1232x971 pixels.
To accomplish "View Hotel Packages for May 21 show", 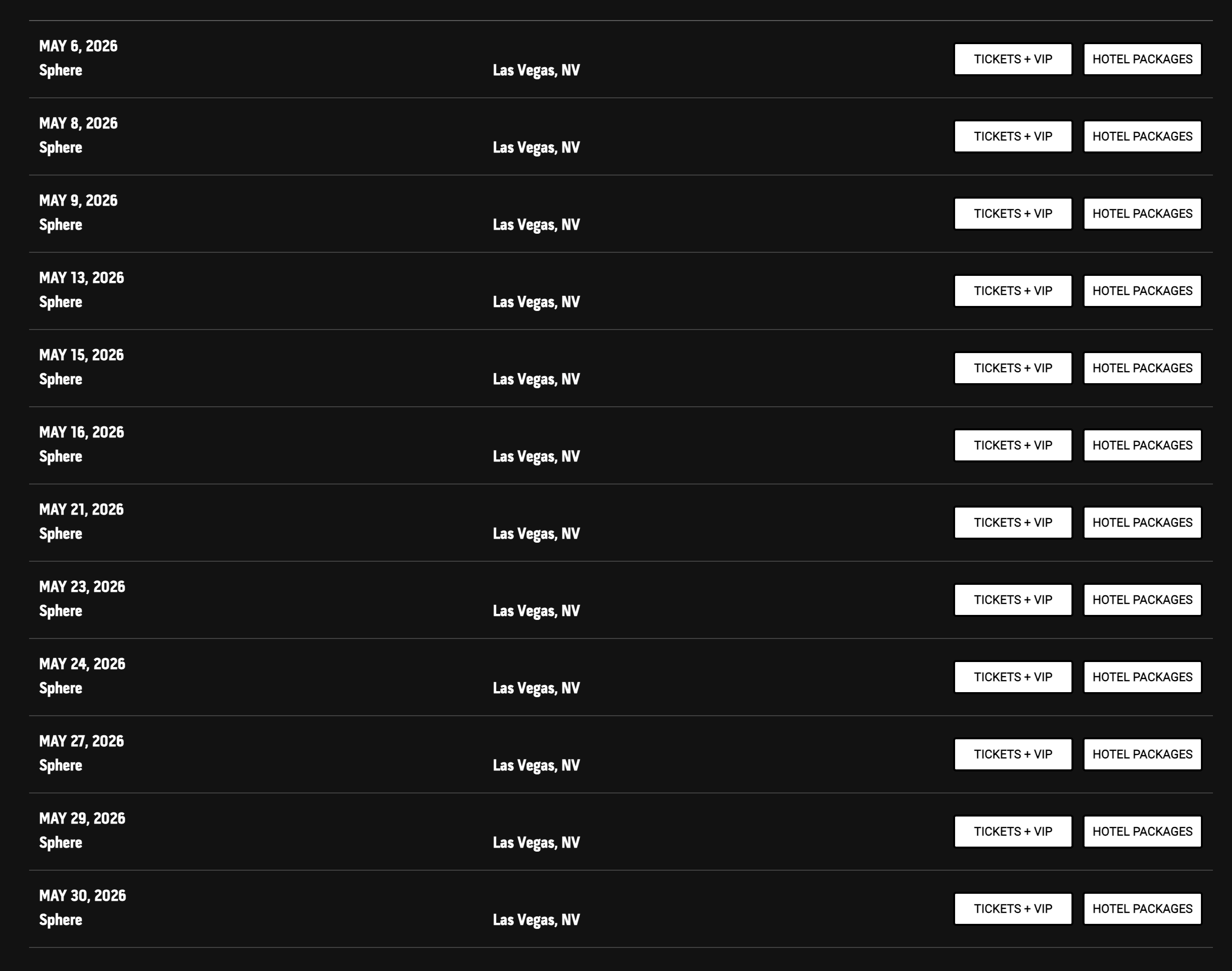I will point(1142,523).
